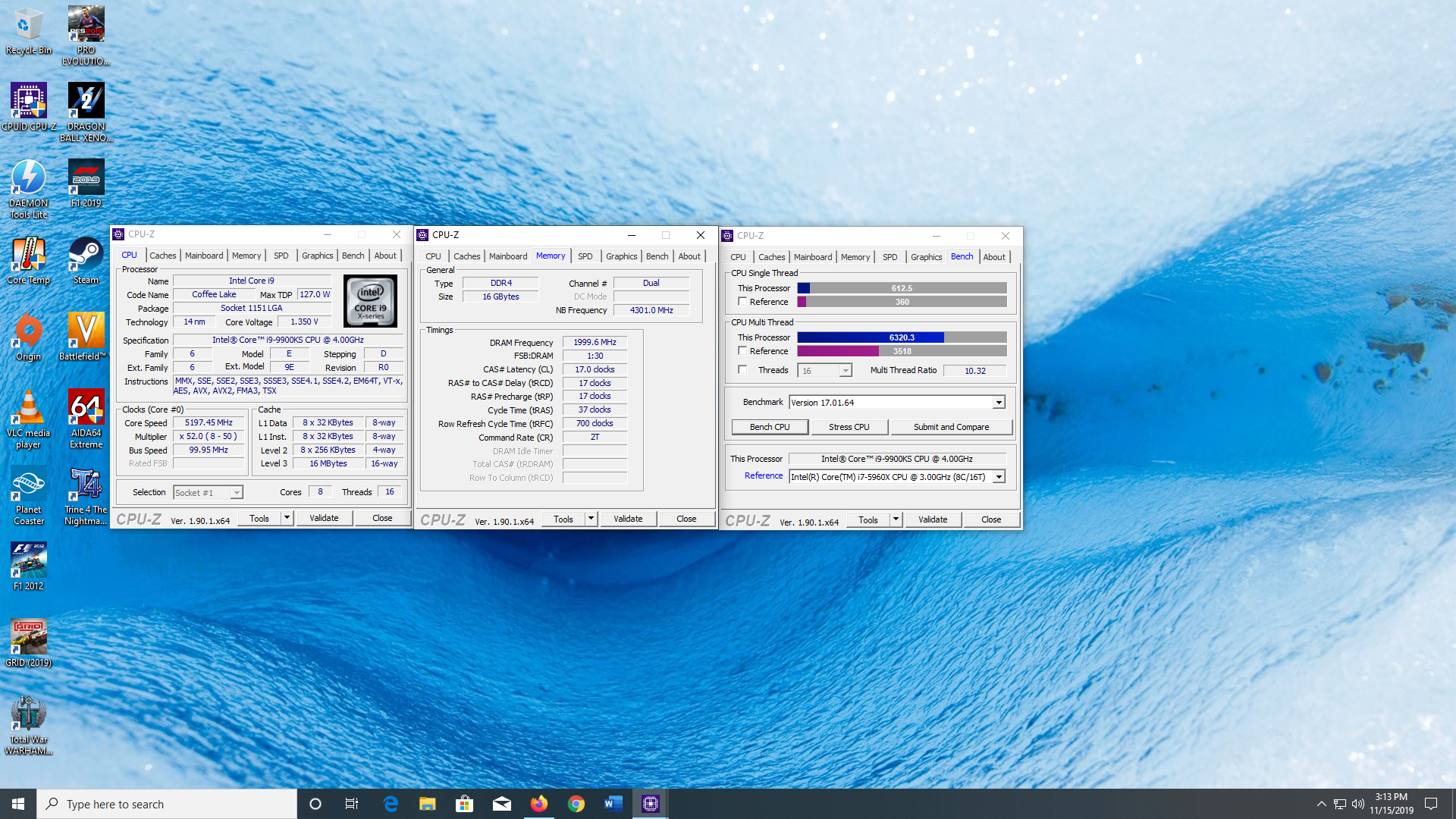Open the Recycle Bin desktop icon
This screenshot has width=1456, height=819.
pyautogui.click(x=29, y=32)
